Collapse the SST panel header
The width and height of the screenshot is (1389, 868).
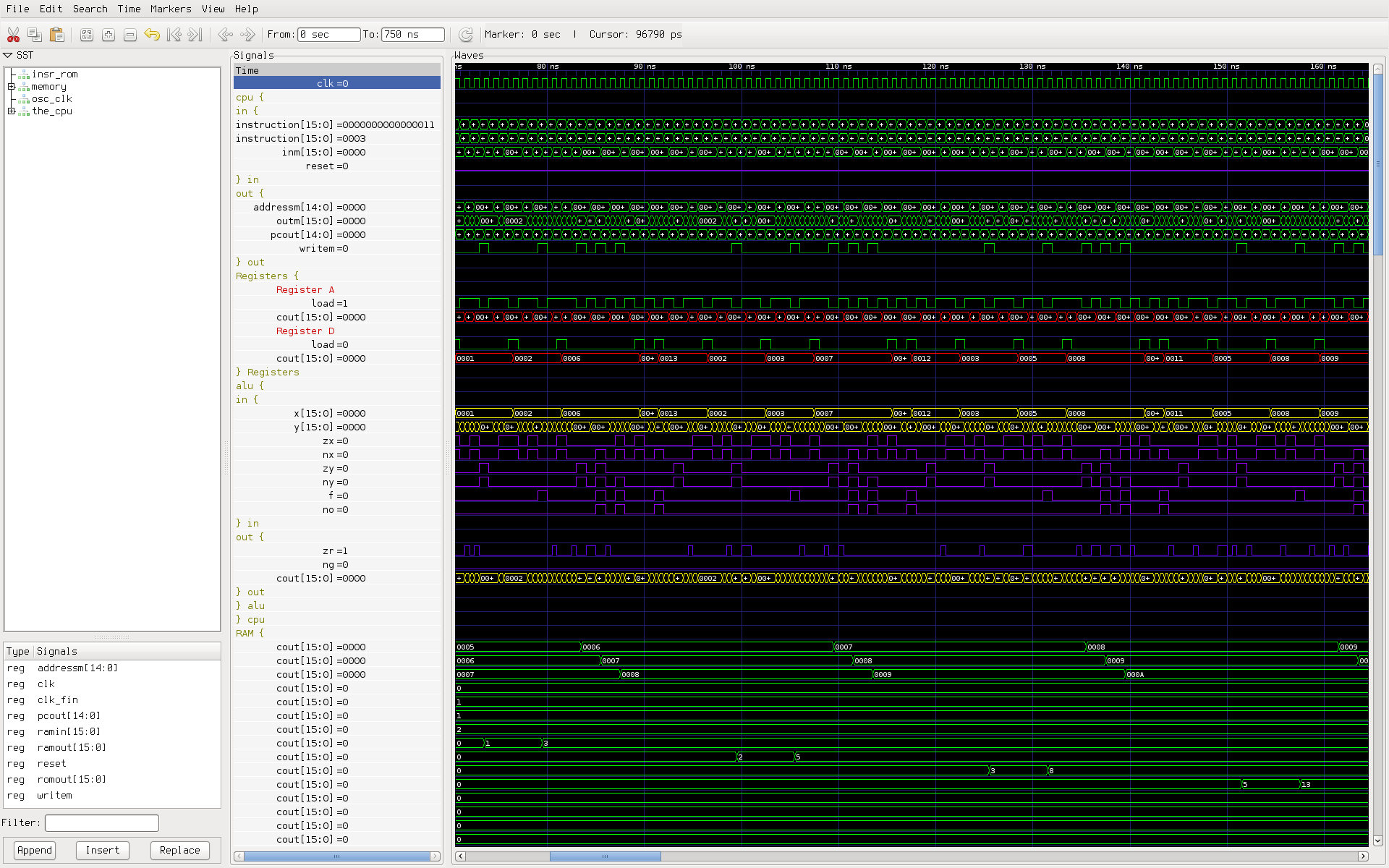point(8,54)
